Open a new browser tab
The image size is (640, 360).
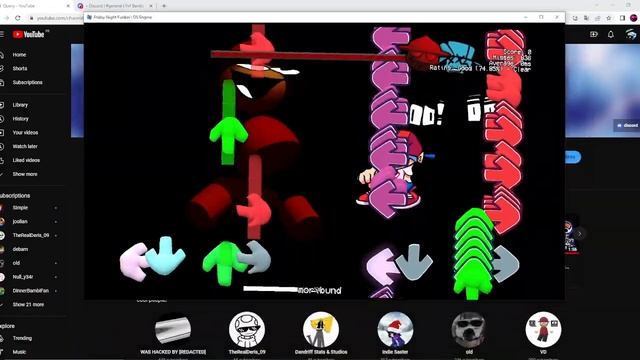[164, 6]
